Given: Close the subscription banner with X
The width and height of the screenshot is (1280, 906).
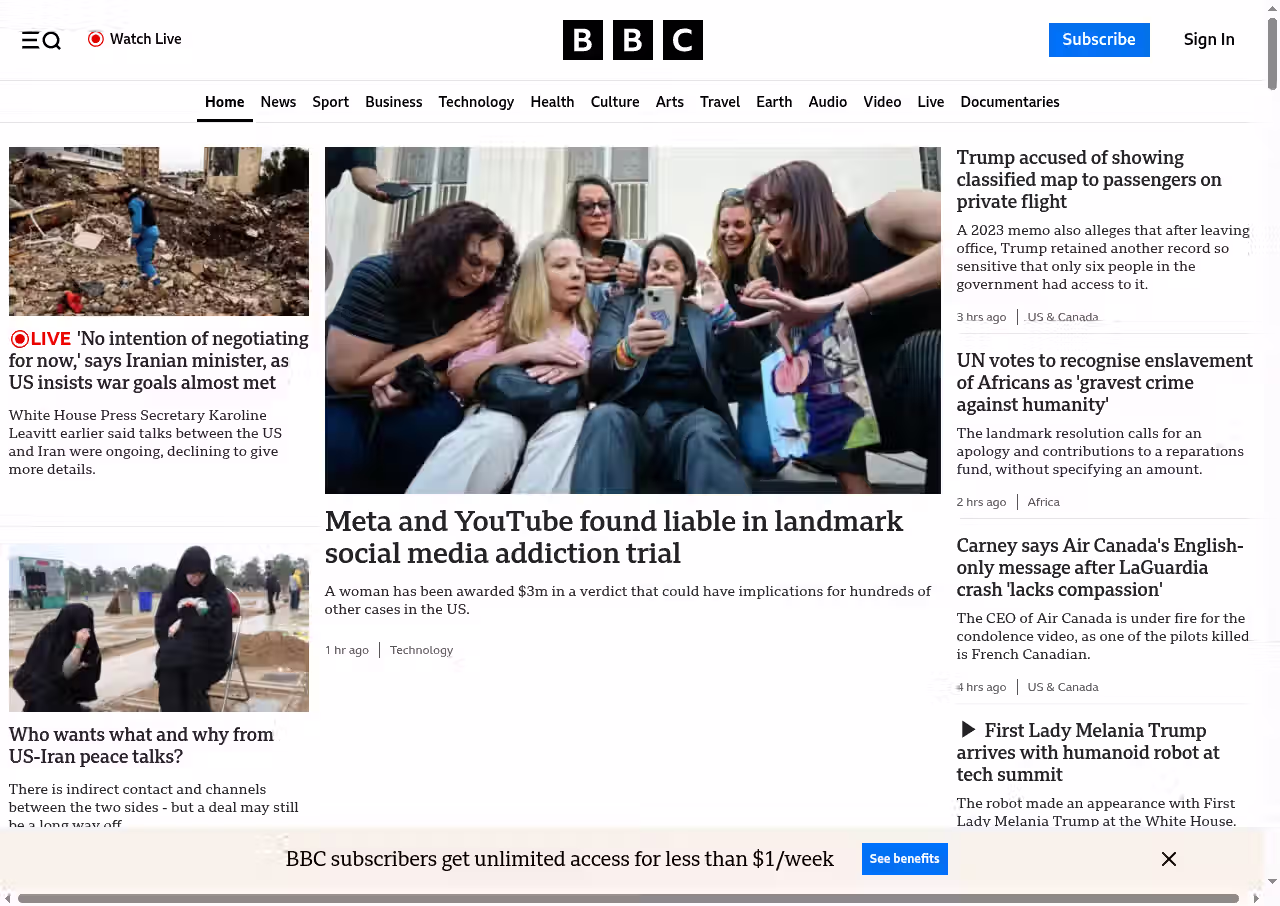Looking at the screenshot, I should point(1168,859).
